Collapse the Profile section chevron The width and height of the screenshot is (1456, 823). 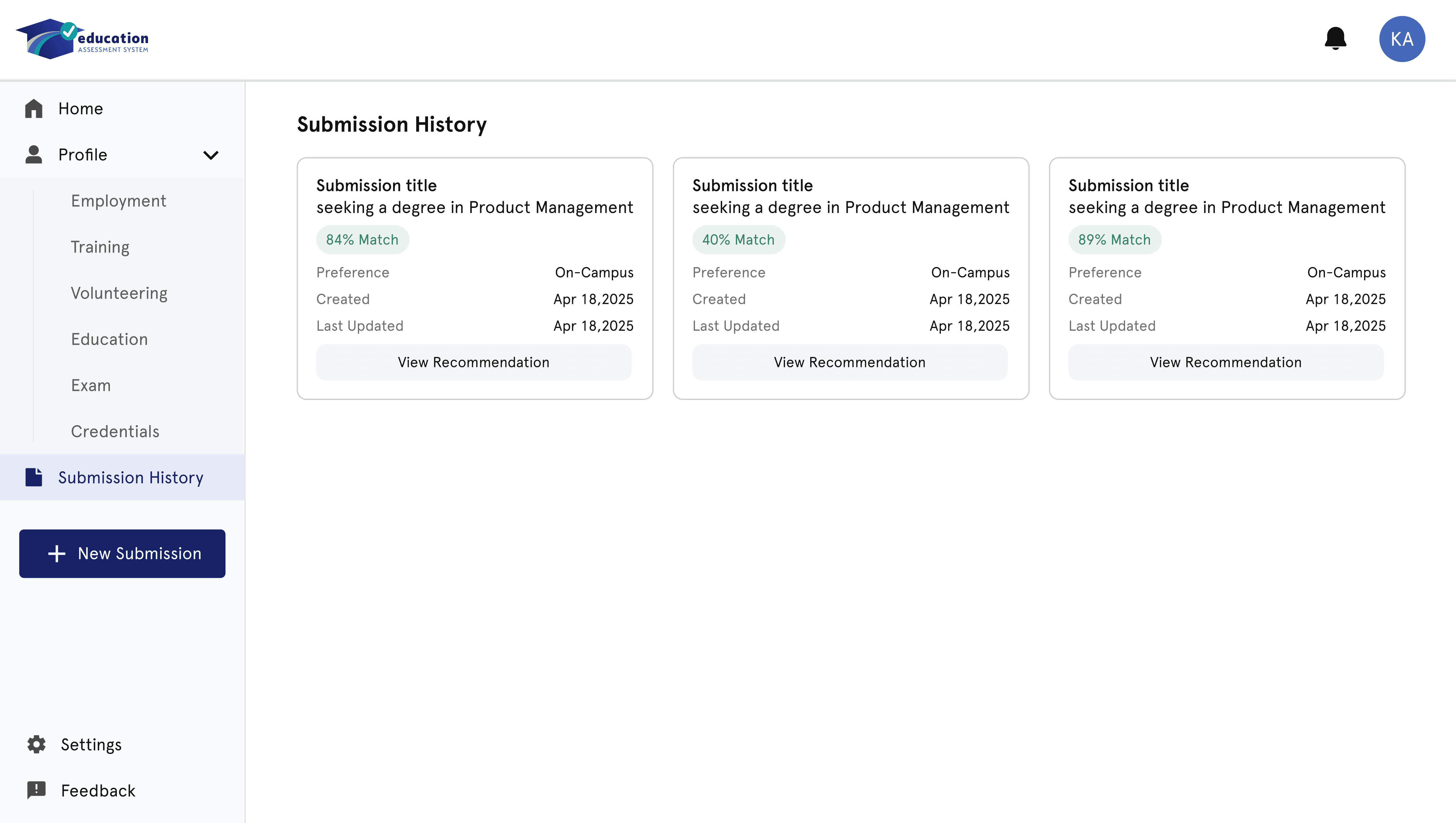pyautogui.click(x=211, y=155)
